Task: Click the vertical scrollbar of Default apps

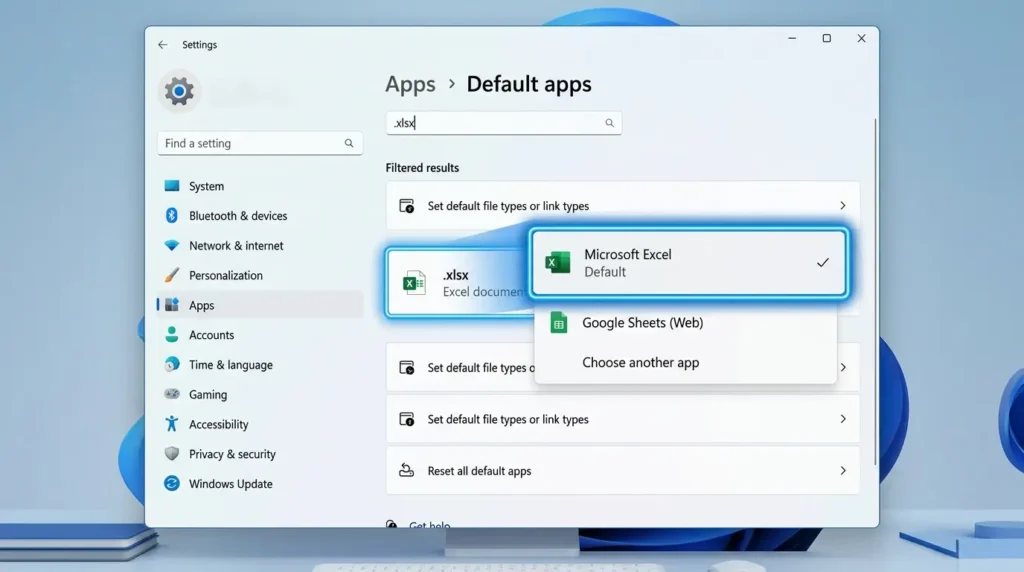Action: coord(875,291)
